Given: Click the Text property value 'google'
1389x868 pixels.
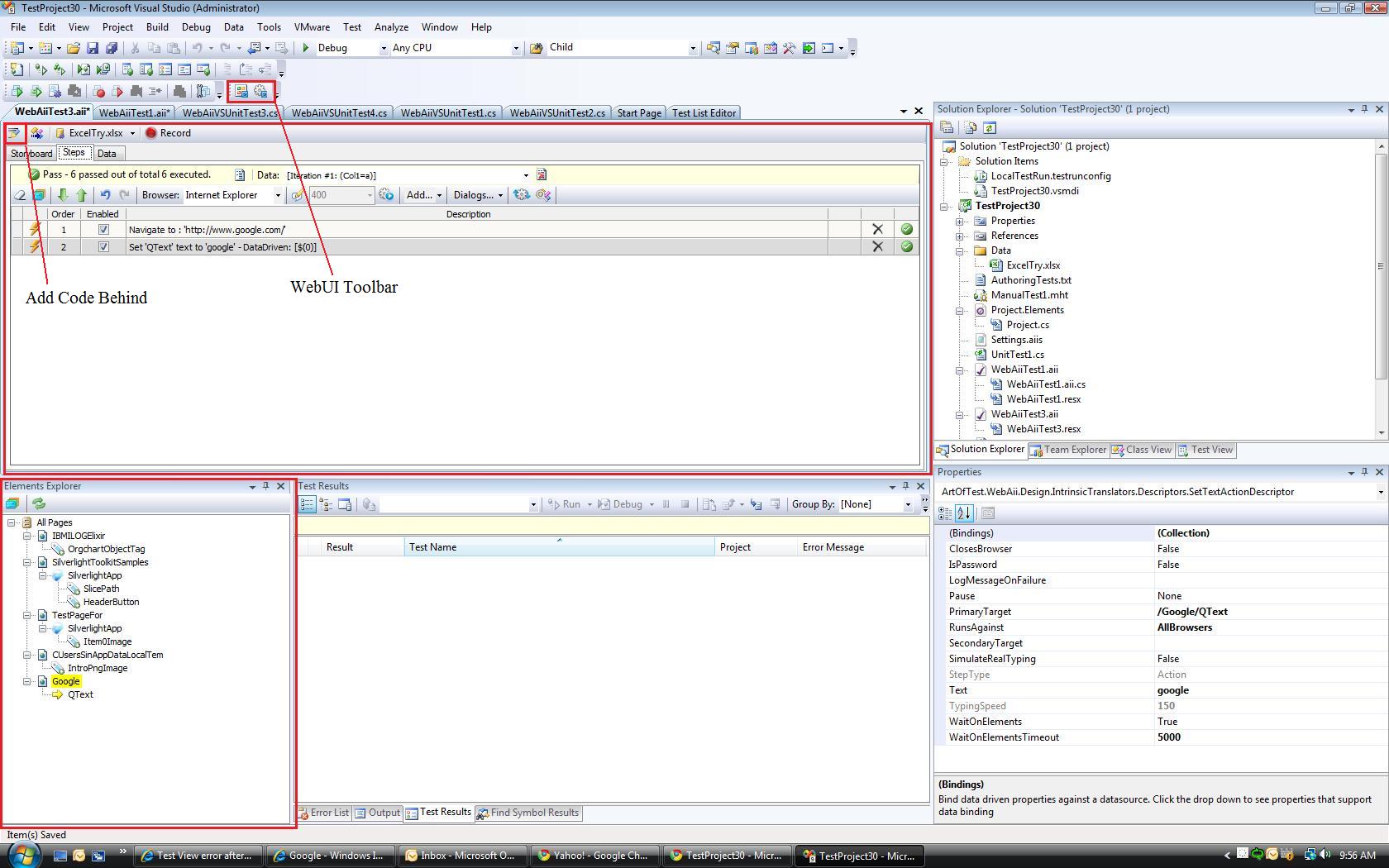Looking at the screenshot, I should click(1172, 690).
